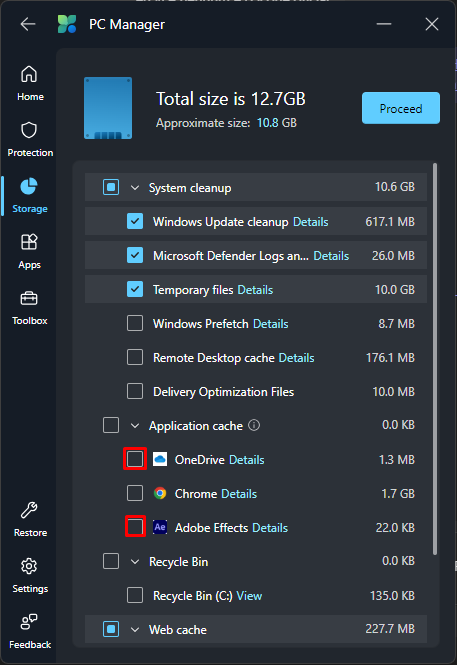Open the Protection shield section
Screen dimensions: 457x665
click(x=30, y=139)
